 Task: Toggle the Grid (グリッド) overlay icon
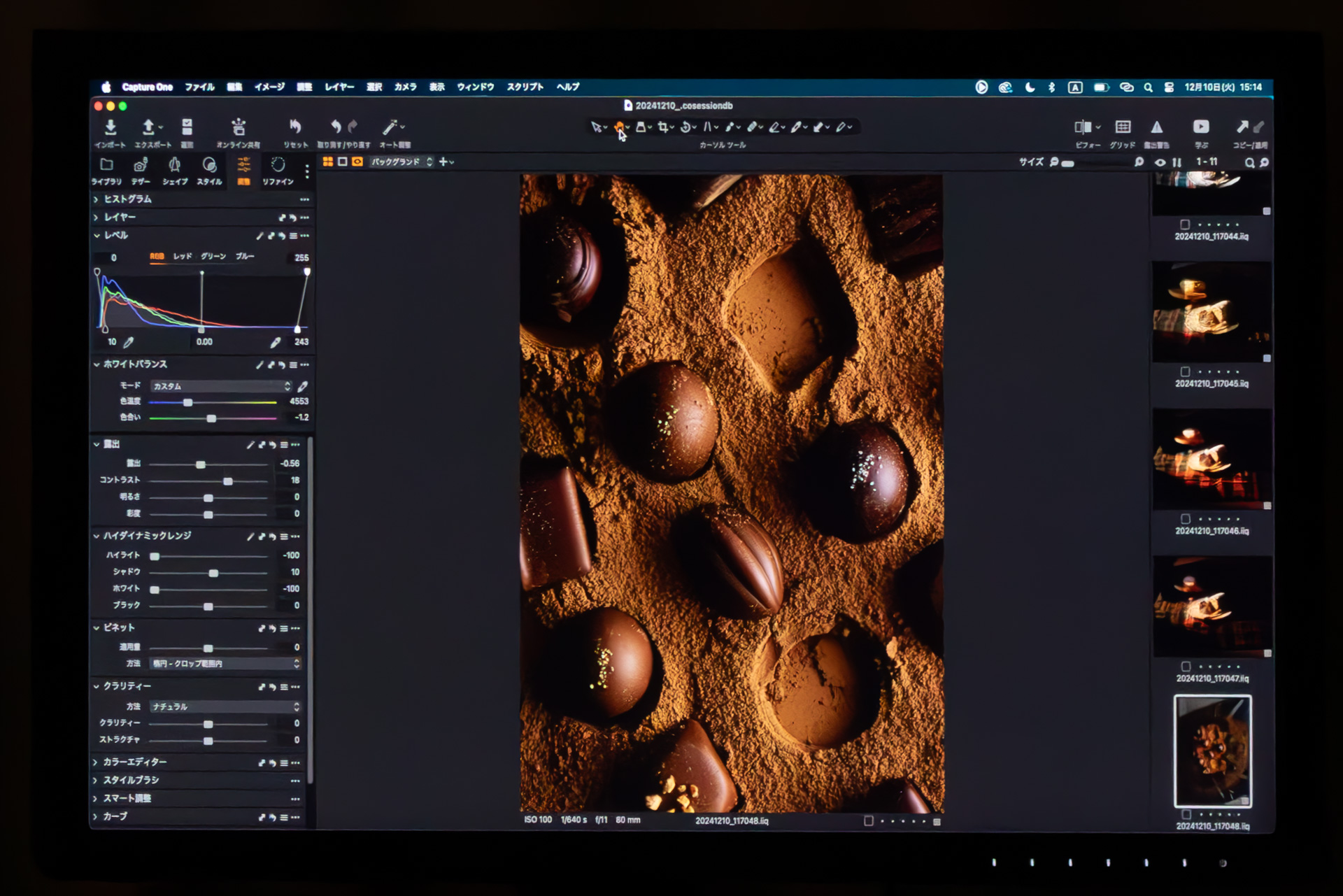(1123, 127)
